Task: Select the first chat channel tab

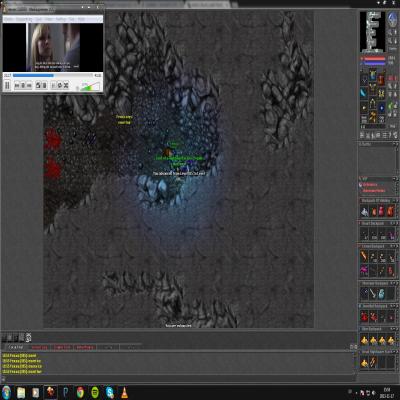Action: point(16,347)
